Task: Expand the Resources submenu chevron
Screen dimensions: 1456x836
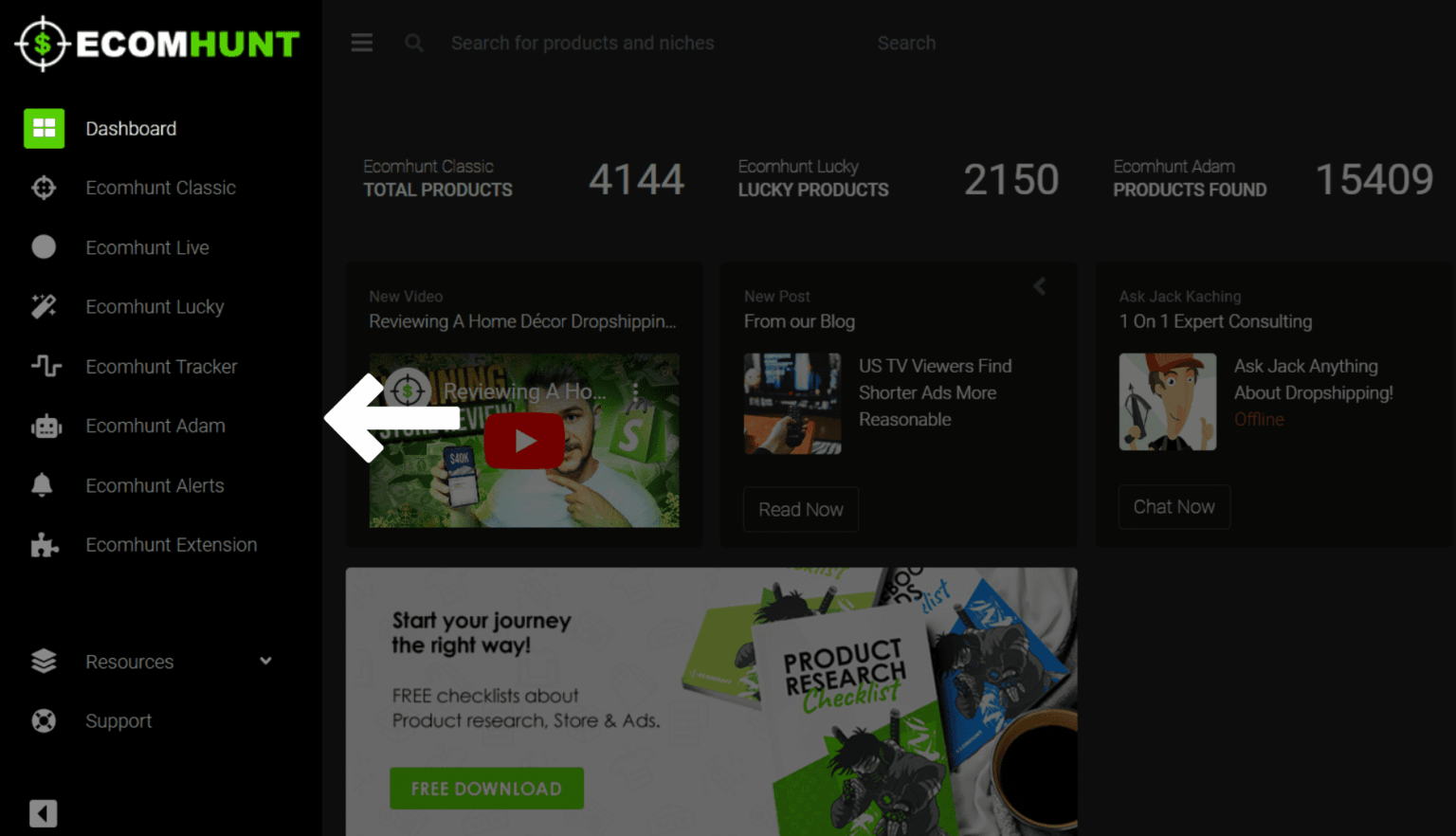Action: pyautogui.click(x=265, y=661)
